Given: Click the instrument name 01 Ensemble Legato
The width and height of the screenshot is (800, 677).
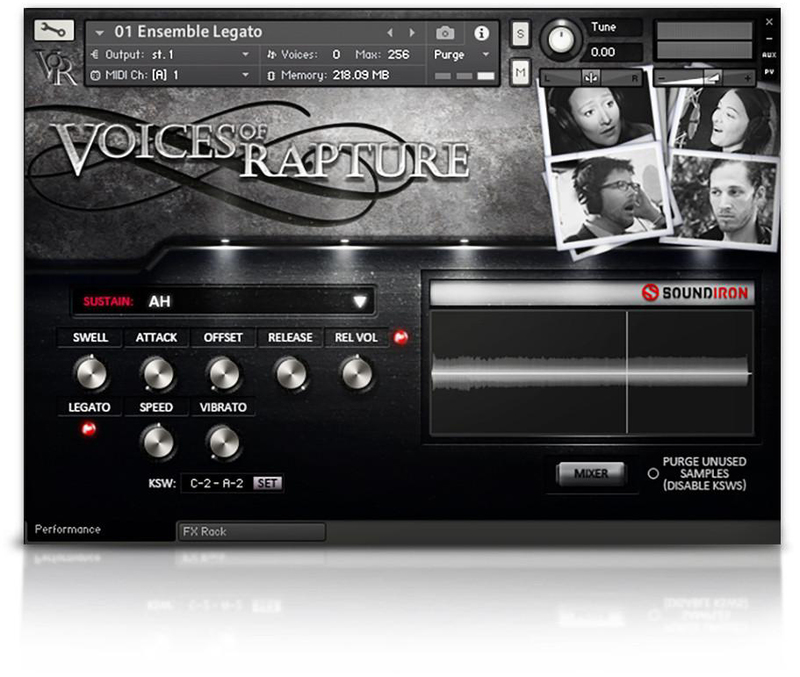Looking at the screenshot, I should [188, 32].
